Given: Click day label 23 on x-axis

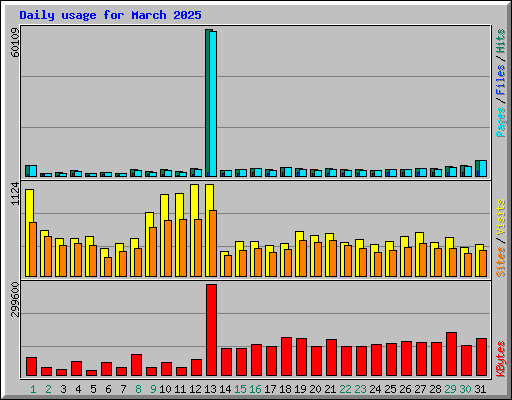Looking at the screenshot, I should [x=360, y=389].
